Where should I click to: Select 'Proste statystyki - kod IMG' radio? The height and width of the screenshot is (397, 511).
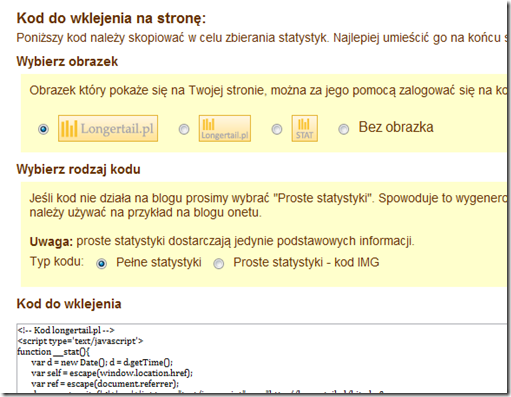[x=219, y=264]
